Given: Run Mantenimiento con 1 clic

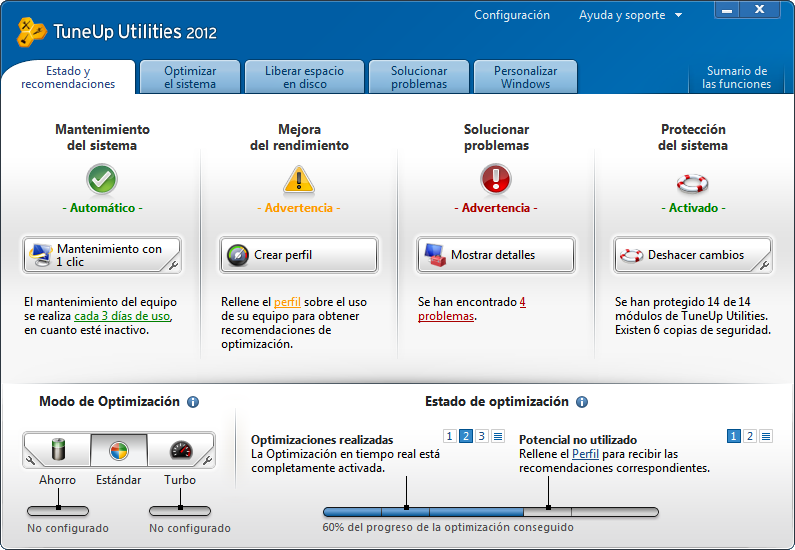Looking at the screenshot, I should tap(101, 255).
